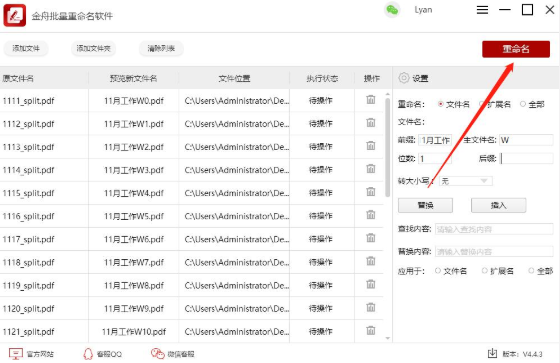Click preview name 11月工作W10.pdf
Image resolution: width=560 pixels, height=363 pixels.
click(x=134, y=332)
